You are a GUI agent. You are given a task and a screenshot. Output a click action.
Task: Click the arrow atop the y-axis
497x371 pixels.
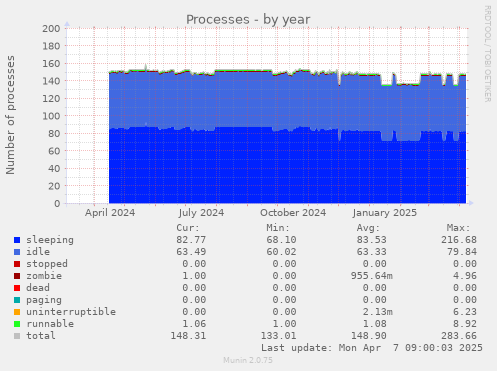coord(67,24)
